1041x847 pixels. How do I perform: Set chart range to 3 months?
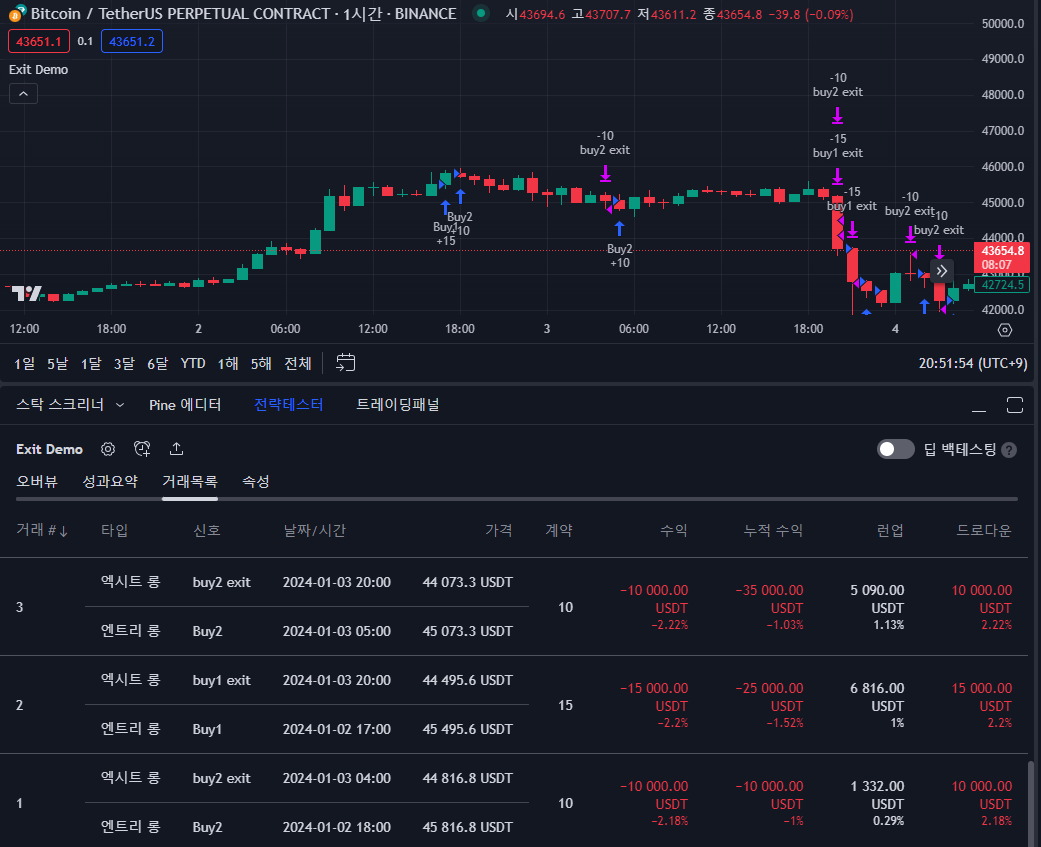[x=124, y=364]
